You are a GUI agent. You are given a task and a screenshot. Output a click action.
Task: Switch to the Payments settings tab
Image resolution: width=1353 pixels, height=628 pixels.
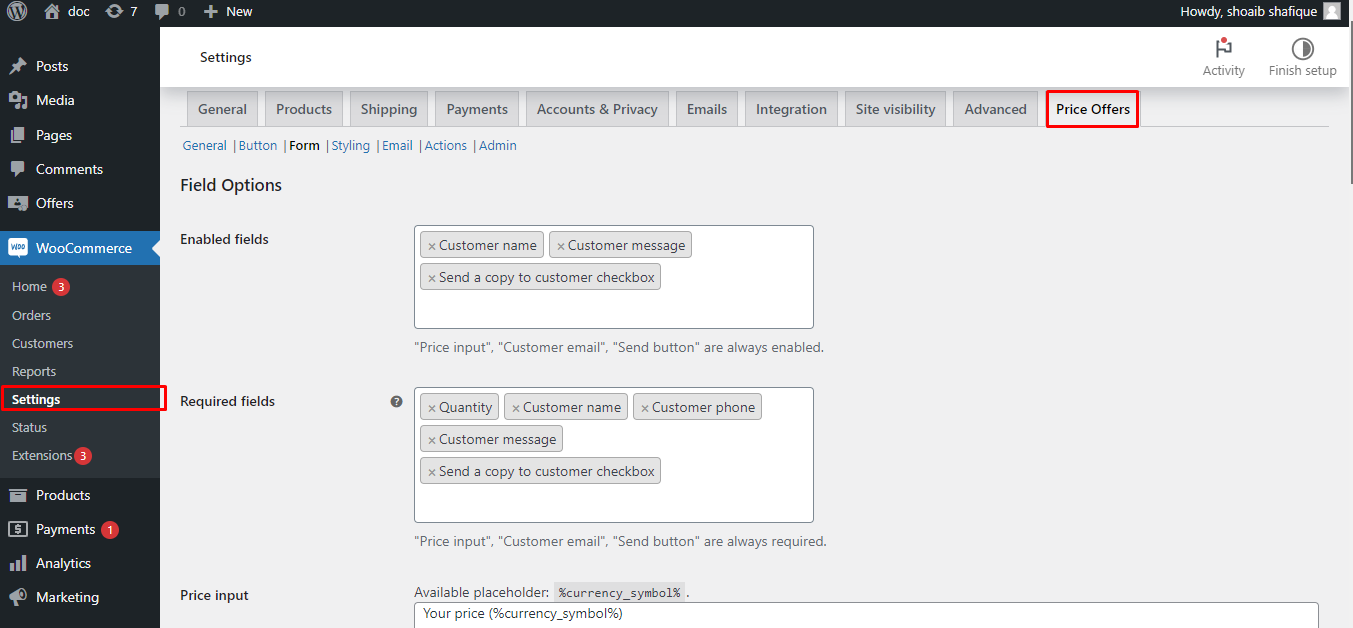[x=477, y=109]
